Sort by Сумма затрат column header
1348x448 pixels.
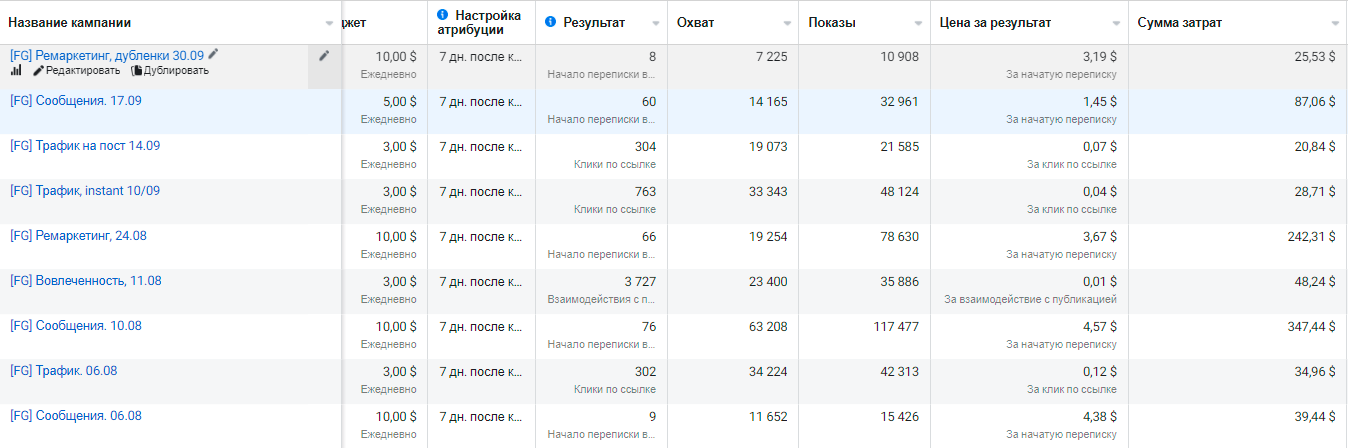pos(1179,23)
